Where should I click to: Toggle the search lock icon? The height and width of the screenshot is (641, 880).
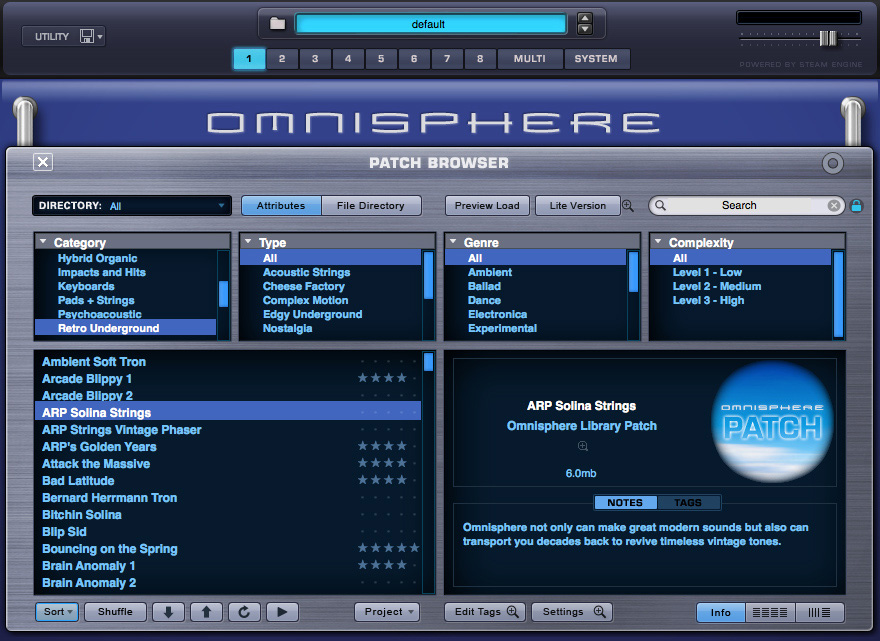856,205
